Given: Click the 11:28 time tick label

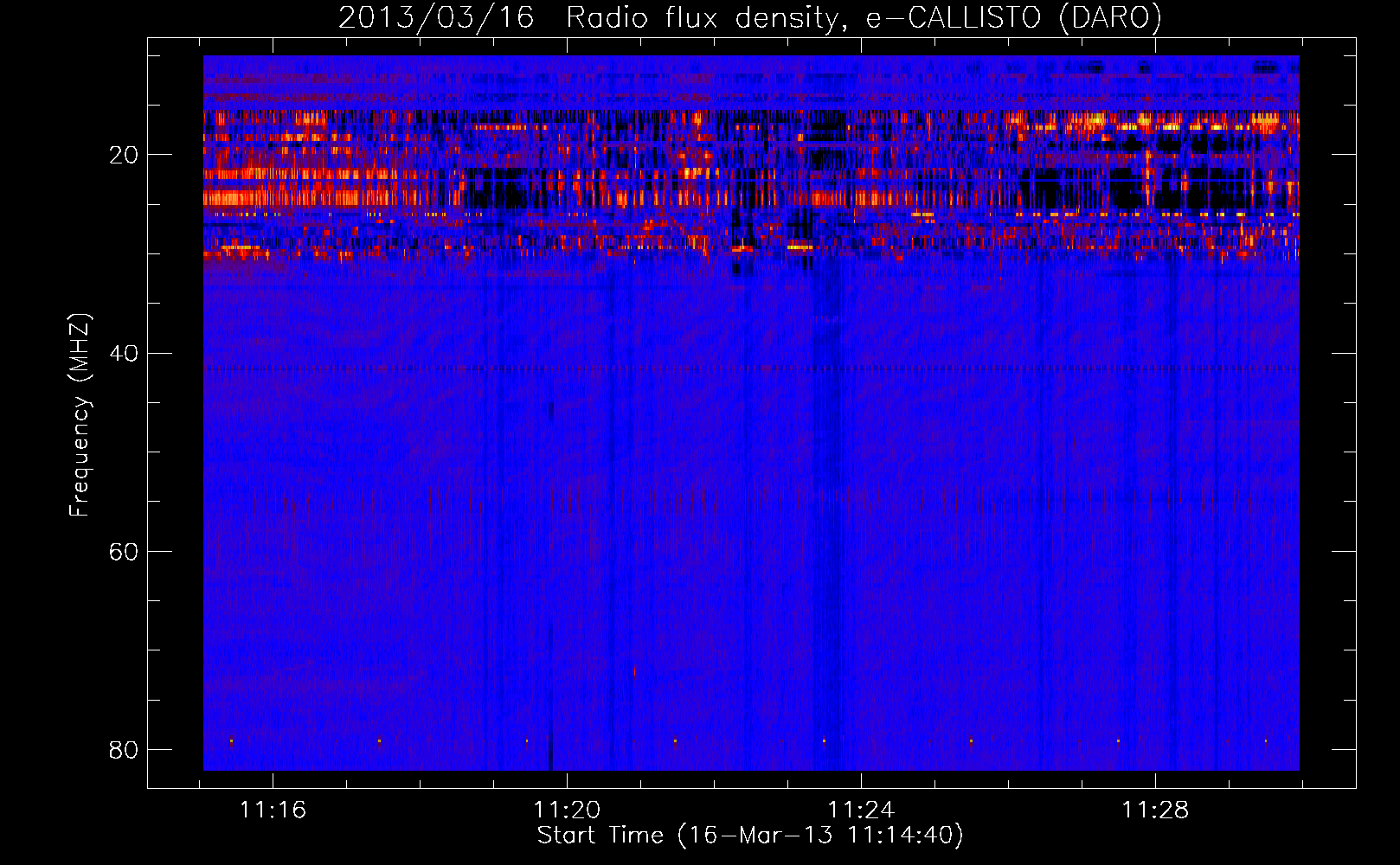Looking at the screenshot, I should 1155,811.
